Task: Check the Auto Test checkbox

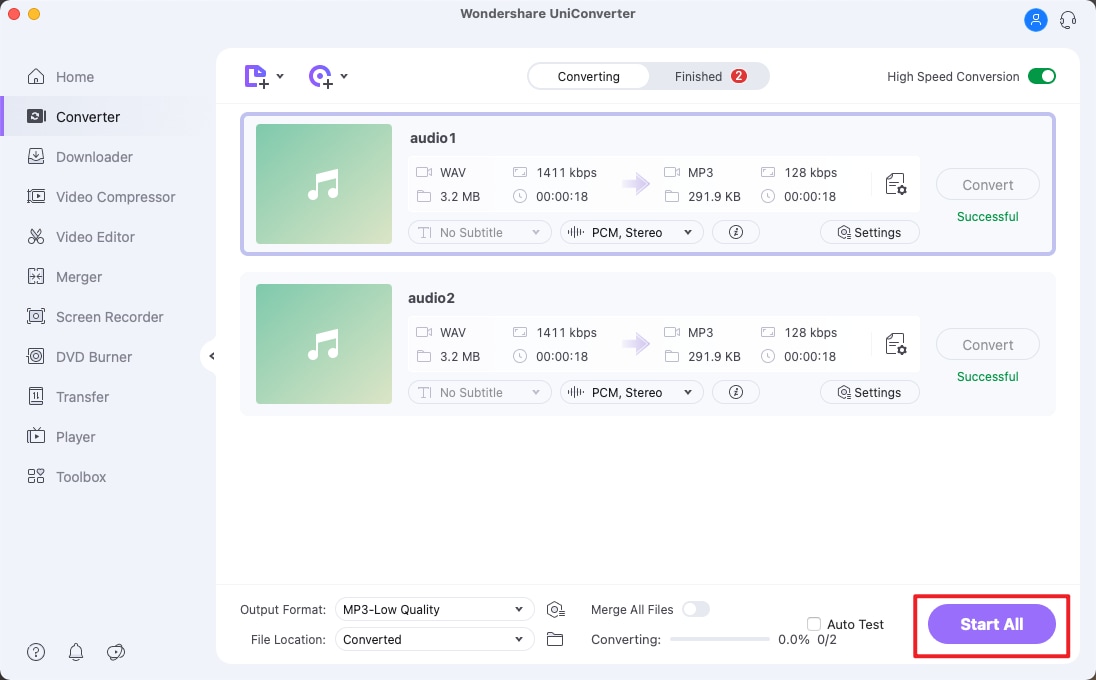Action: tap(814, 623)
